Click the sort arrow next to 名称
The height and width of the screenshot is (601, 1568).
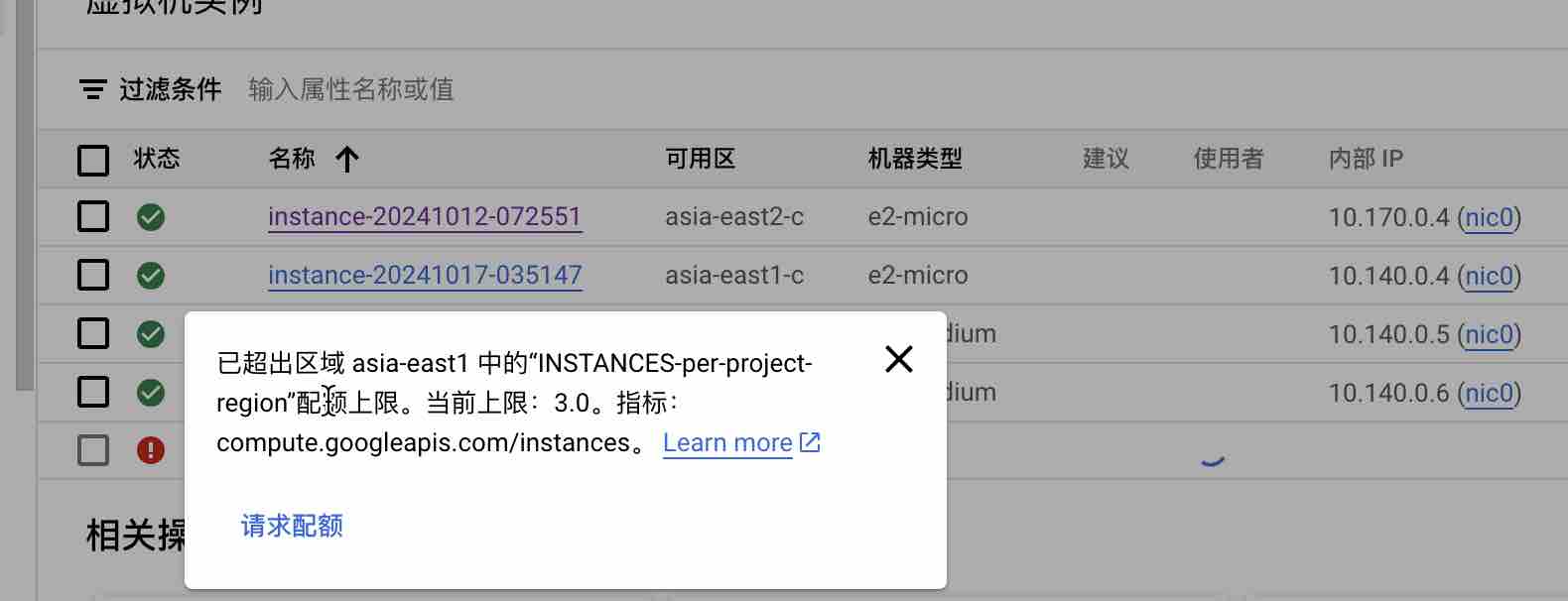coord(346,159)
